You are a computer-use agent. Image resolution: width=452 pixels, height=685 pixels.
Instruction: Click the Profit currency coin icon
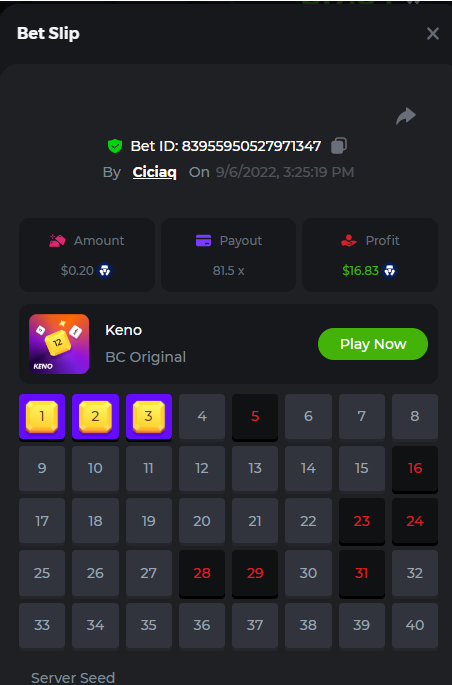point(390,270)
